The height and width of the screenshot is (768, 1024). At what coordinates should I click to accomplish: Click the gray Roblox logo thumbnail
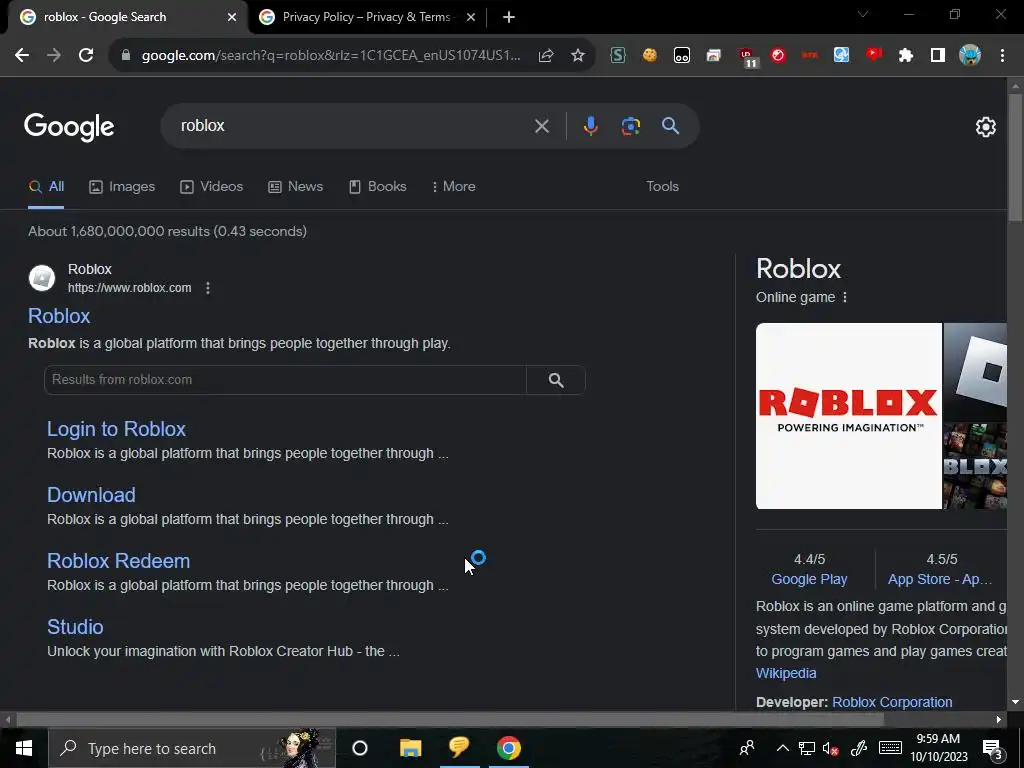[x=975, y=372]
